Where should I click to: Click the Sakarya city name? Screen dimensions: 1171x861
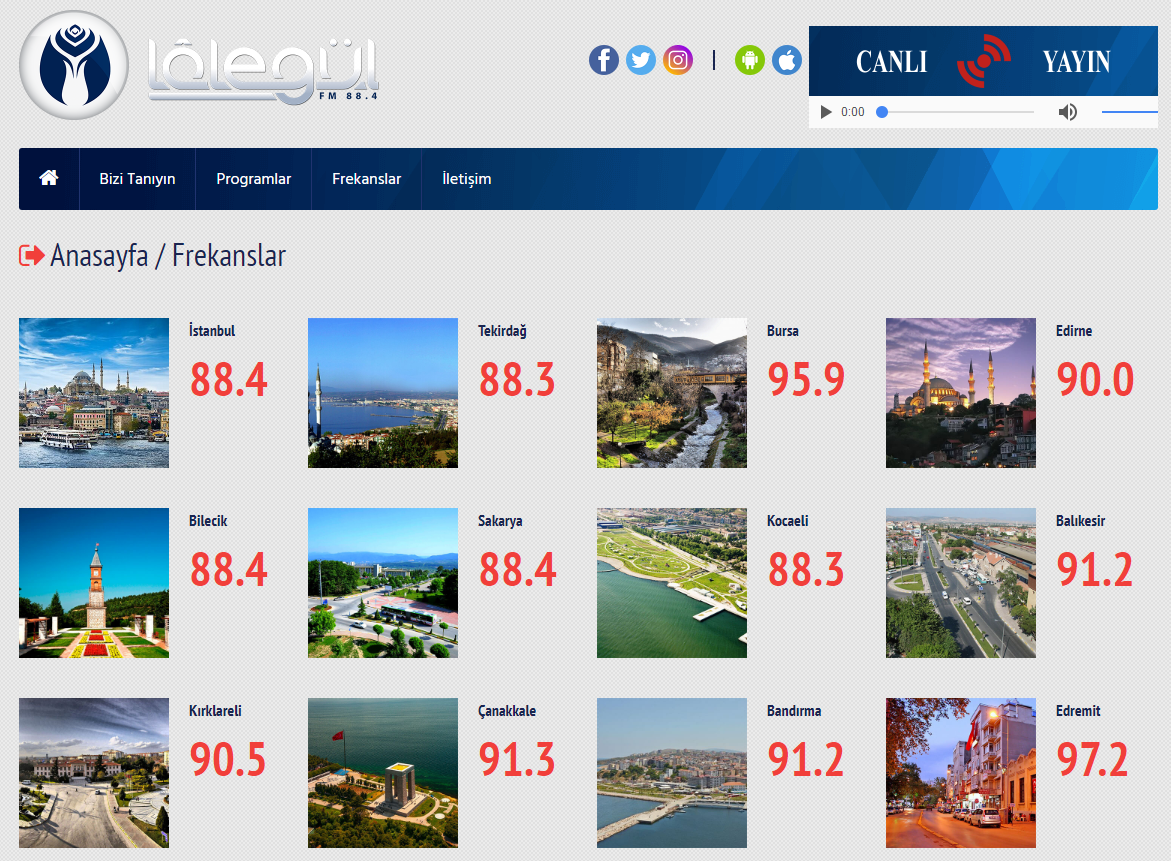tap(500, 520)
